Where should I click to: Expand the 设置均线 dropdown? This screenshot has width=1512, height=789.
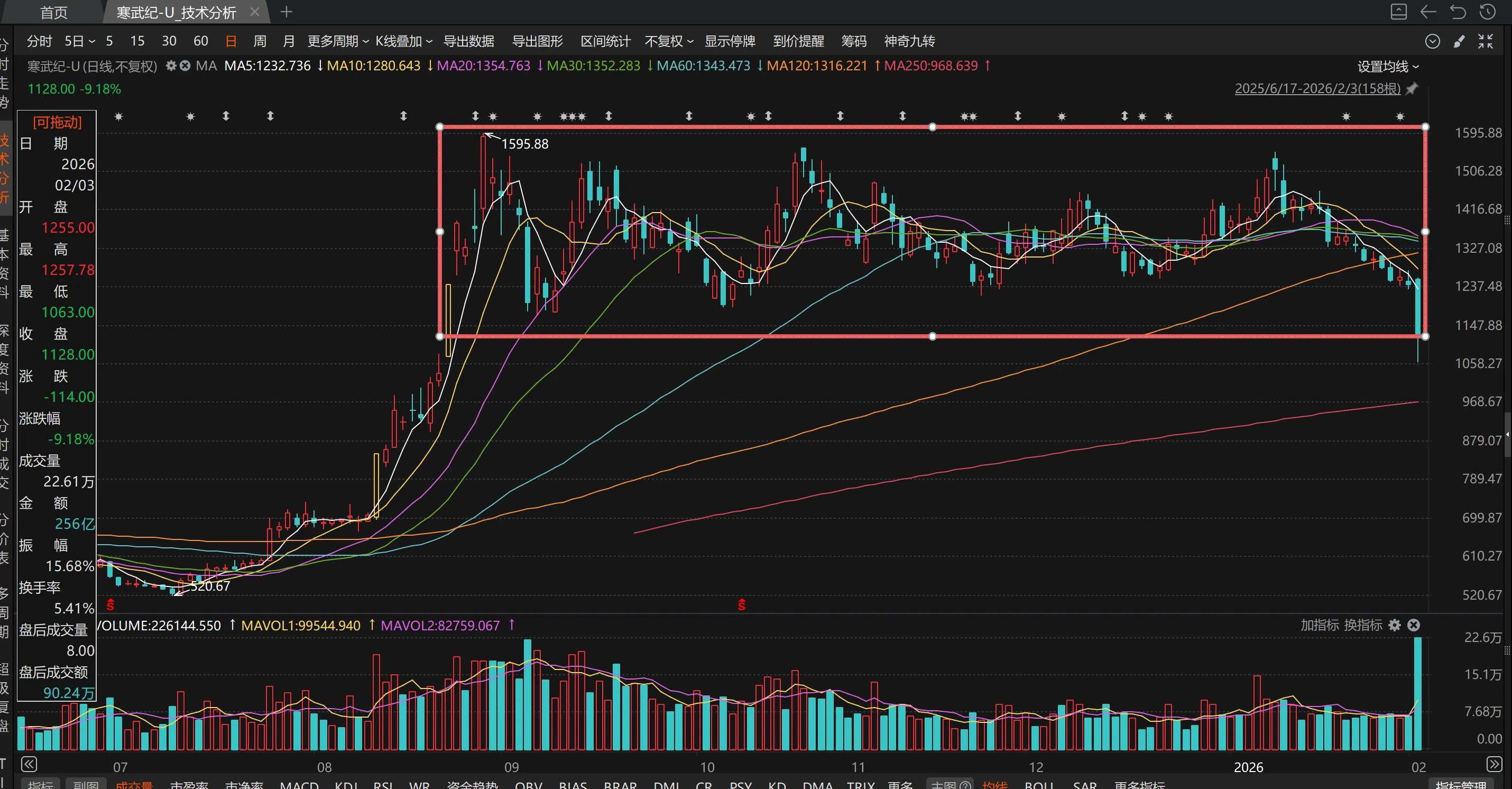coord(1388,66)
